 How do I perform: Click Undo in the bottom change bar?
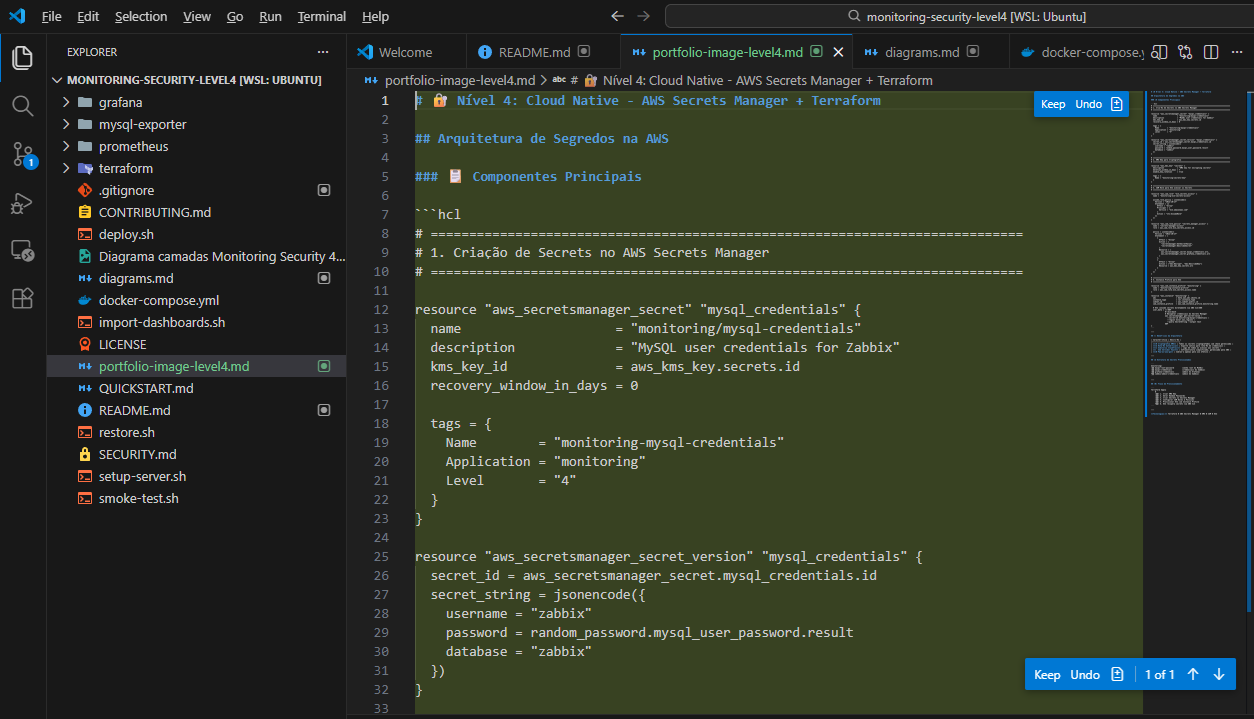(1085, 675)
